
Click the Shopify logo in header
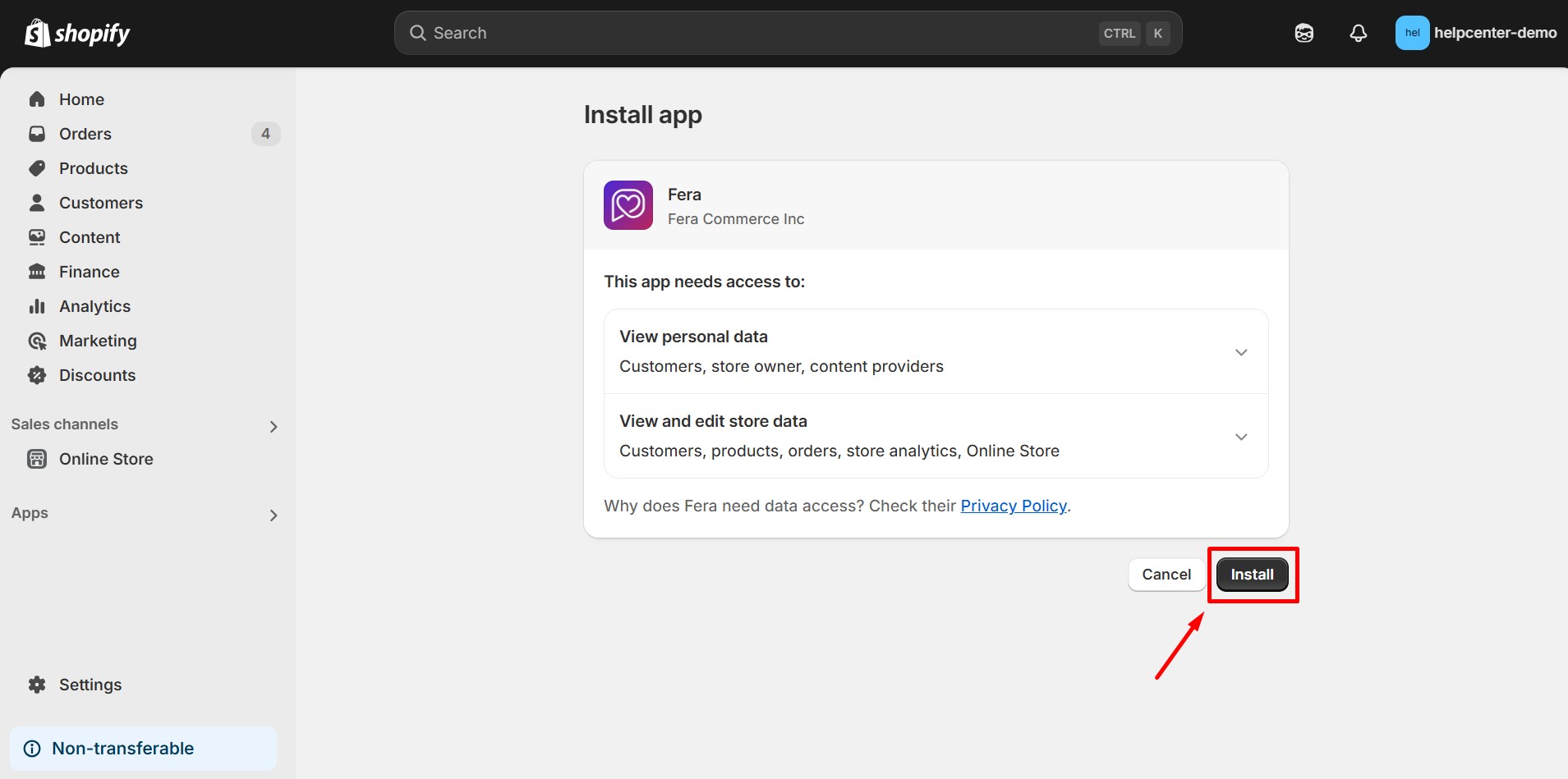click(x=77, y=33)
